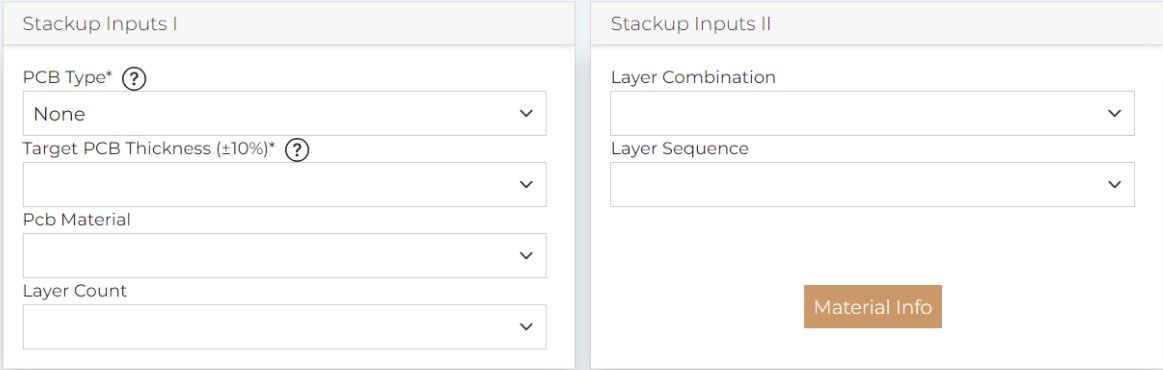The width and height of the screenshot is (1163, 370).
Task: Open the Pcb Material dropdown
Action: pyautogui.click(x=285, y=256)
